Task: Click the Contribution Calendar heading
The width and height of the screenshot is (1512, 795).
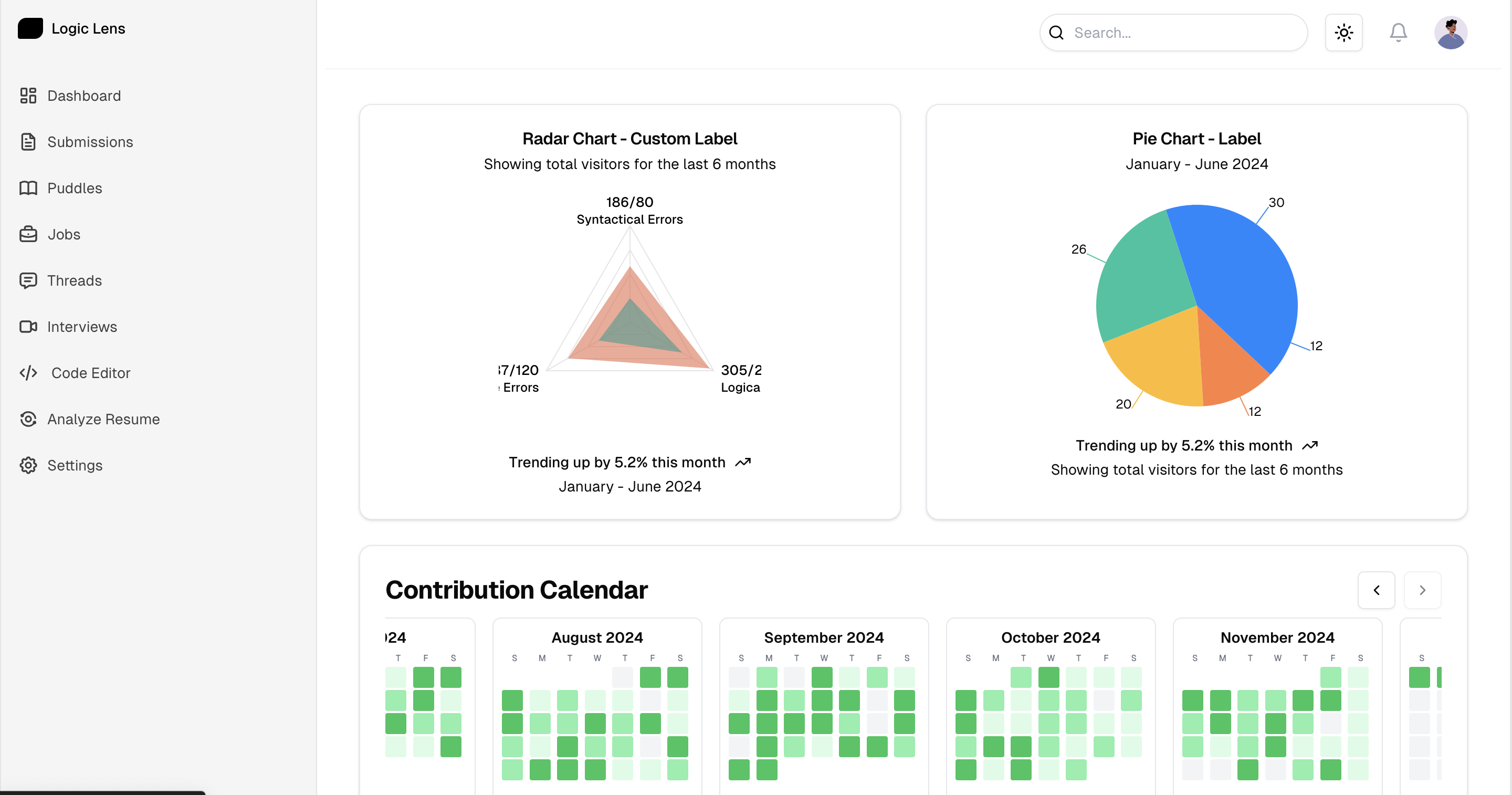Action: pyautogui.click(x=516, y=590)
